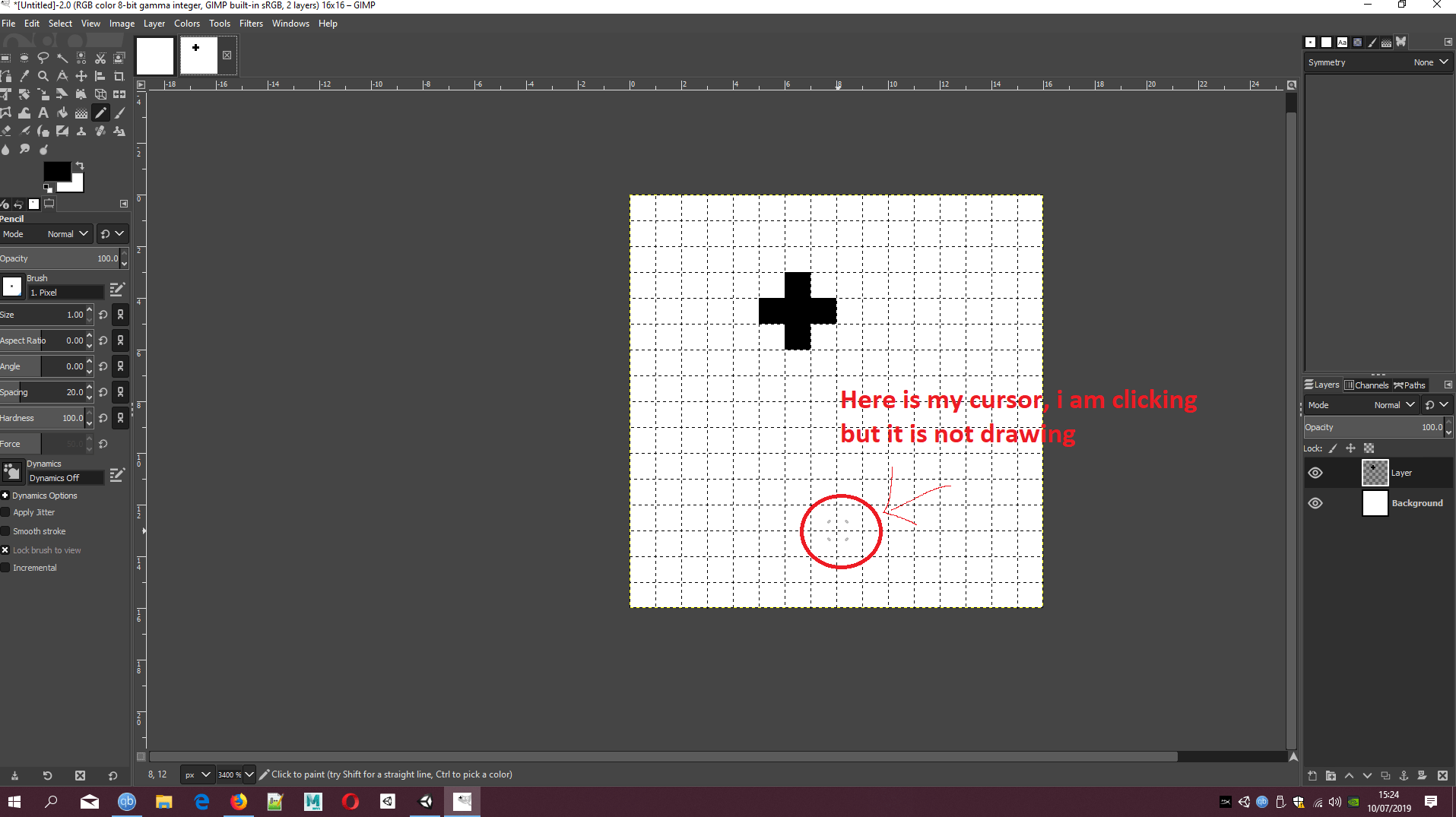Screen dimensions: 1456x817
Task: Switch to the Paintbrush tool
Action: (x=119, y=112)
